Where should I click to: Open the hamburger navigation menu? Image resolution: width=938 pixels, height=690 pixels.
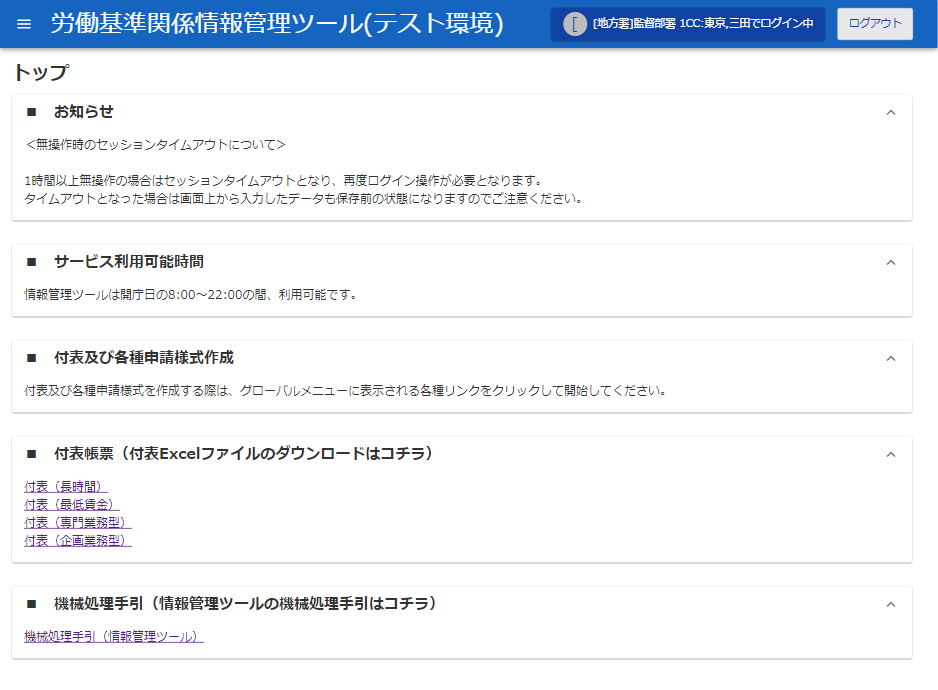tap(24, 24)
